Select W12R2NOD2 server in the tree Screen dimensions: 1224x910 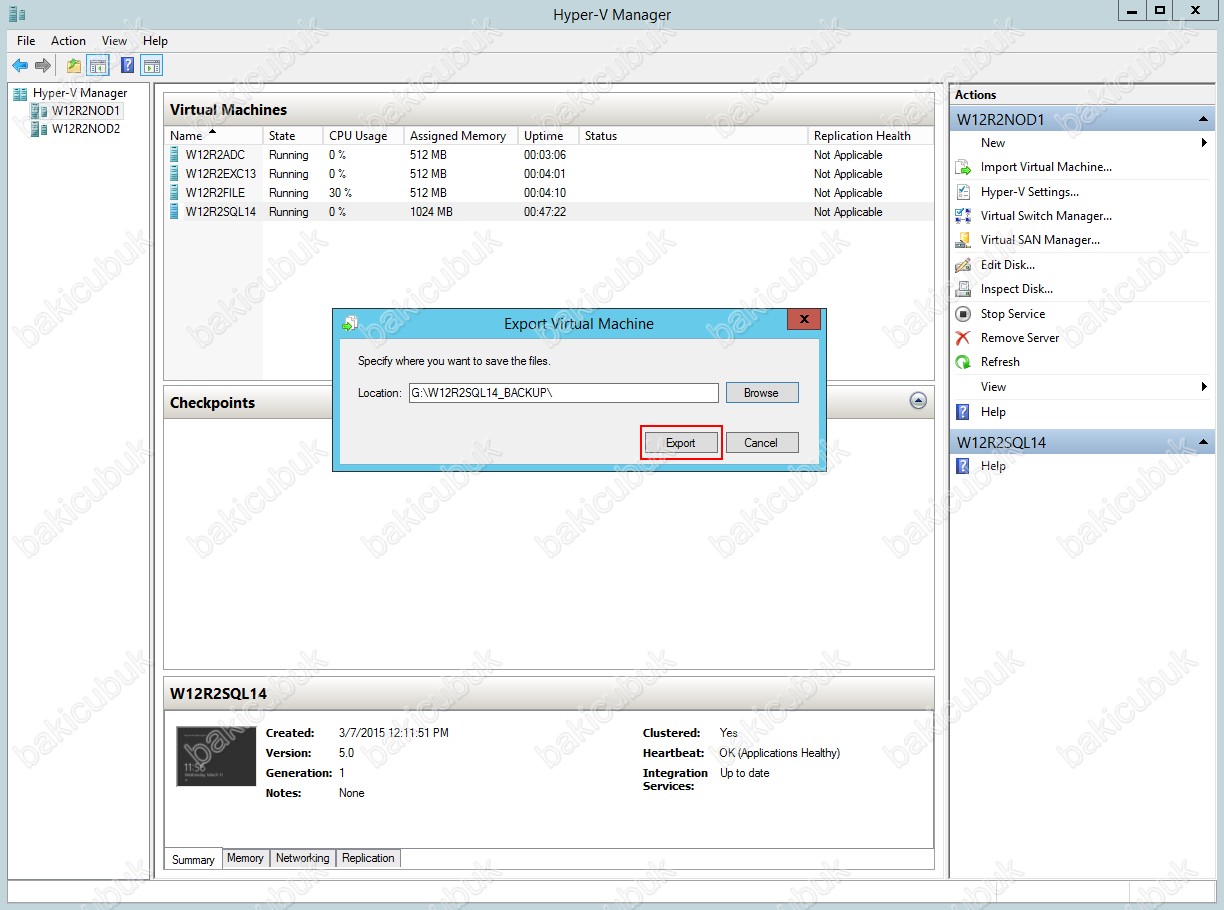click(86, 129)
